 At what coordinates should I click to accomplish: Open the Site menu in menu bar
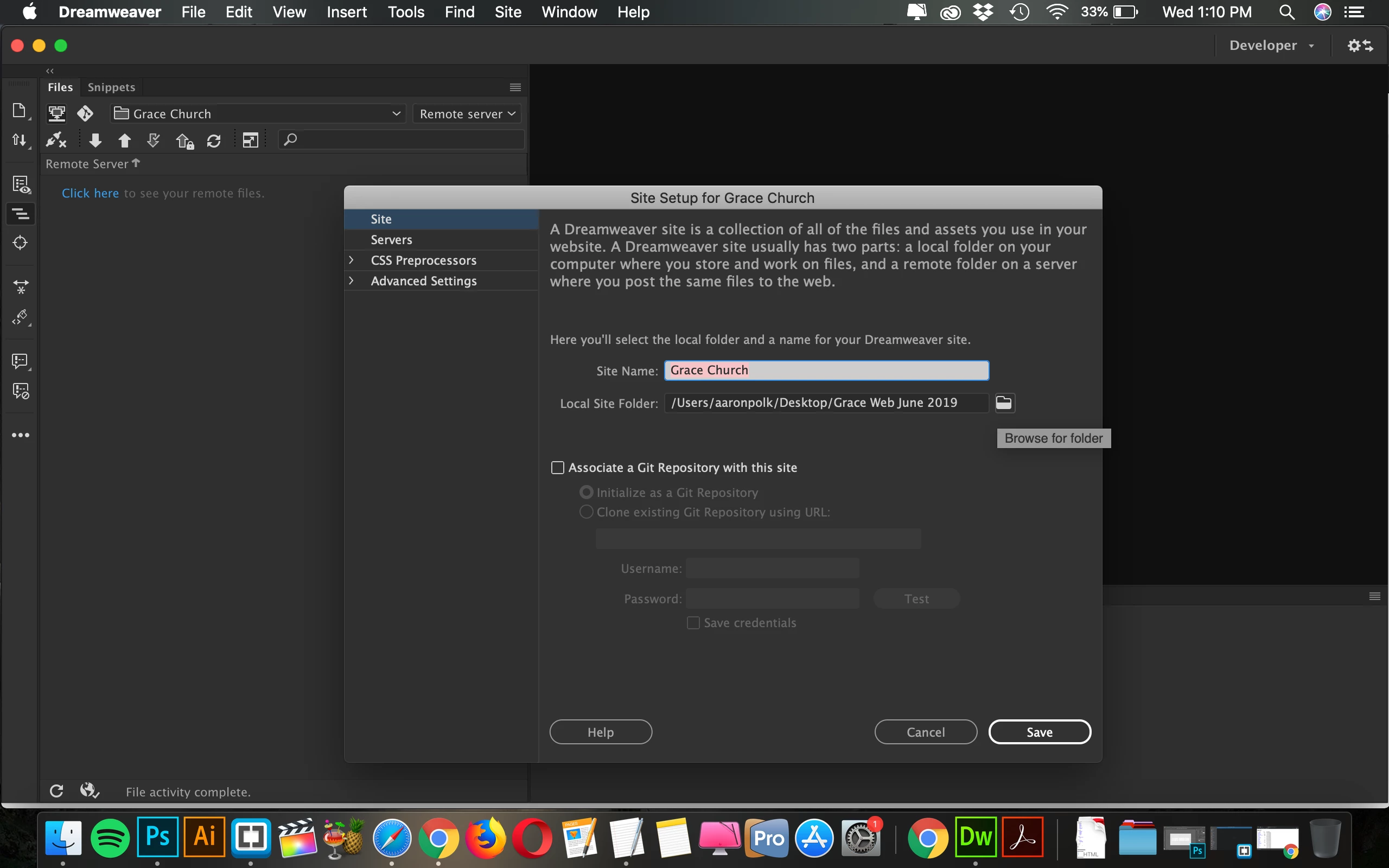tap(507, 12)
